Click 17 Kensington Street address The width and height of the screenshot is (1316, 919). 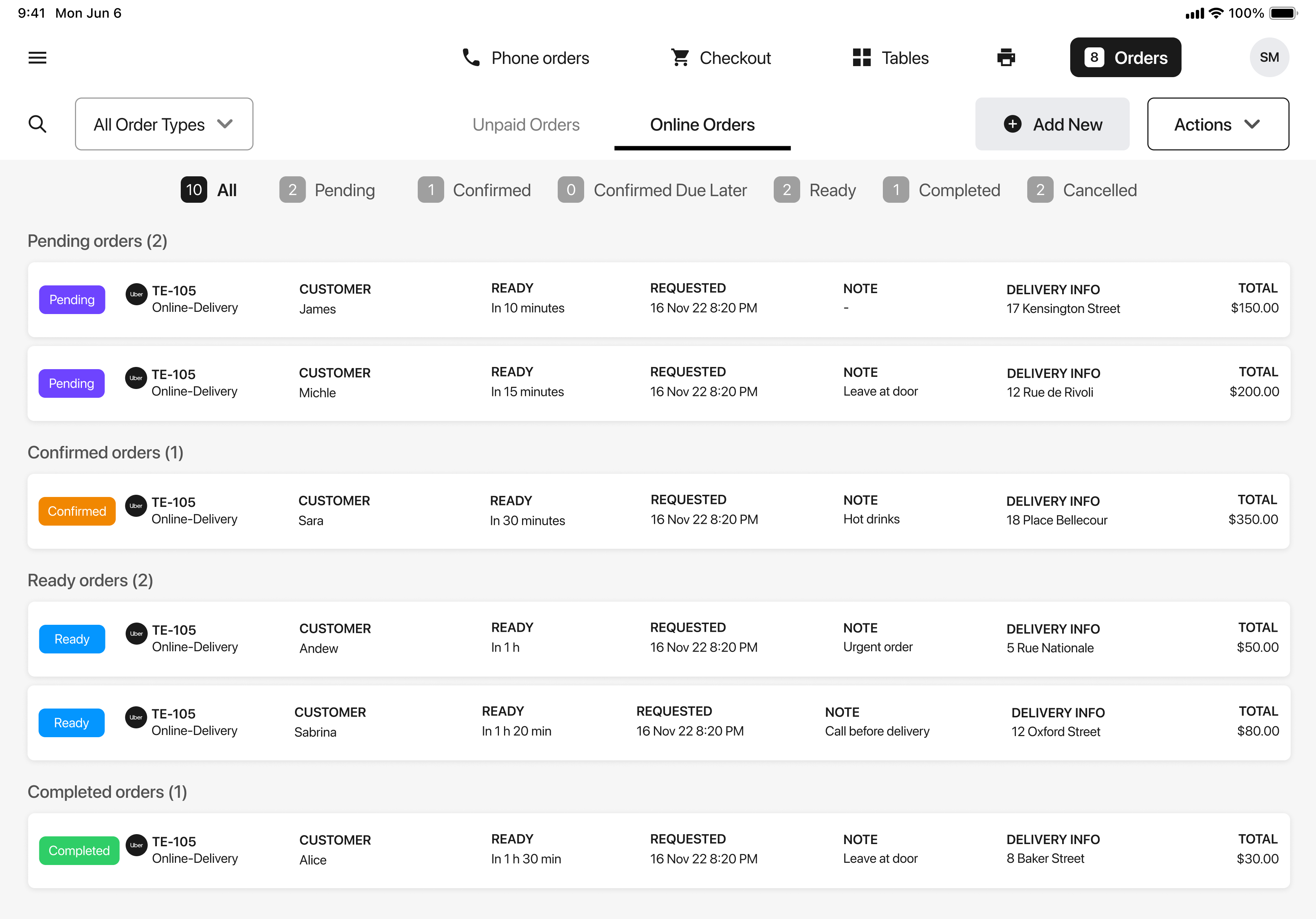click(1063, 308)
